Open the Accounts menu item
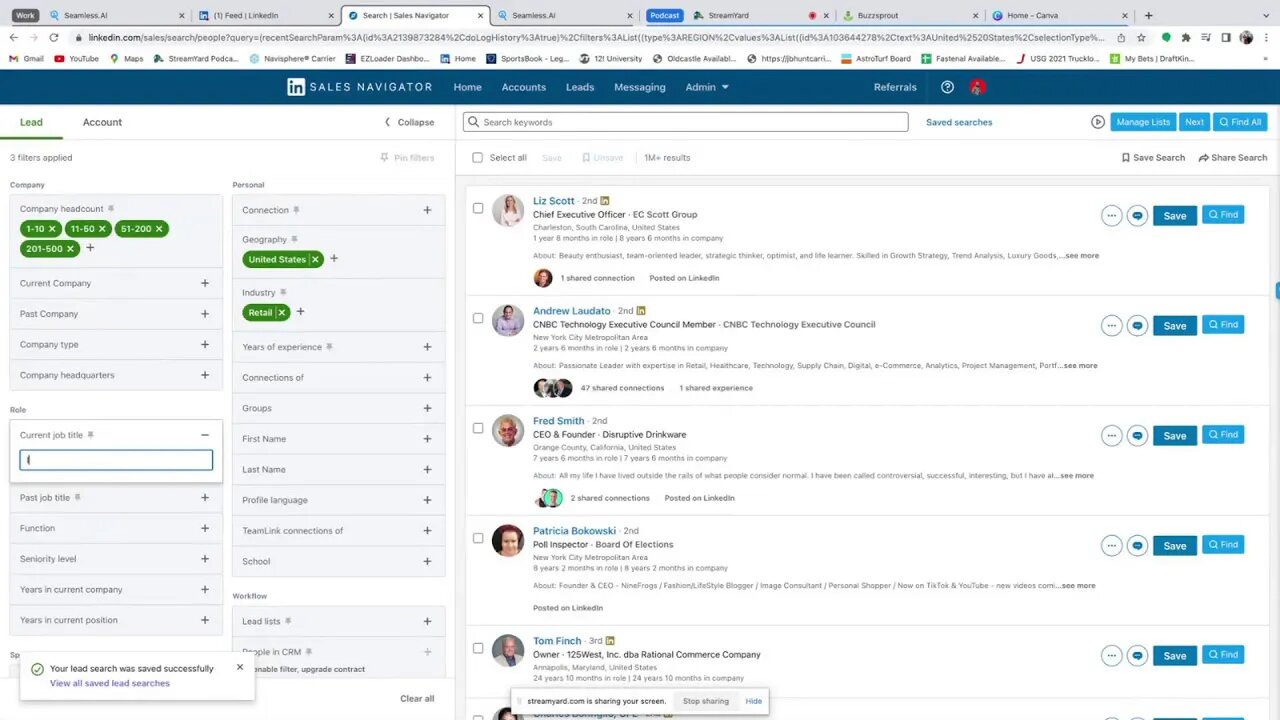1280x720 pixels. coord(524,87)
